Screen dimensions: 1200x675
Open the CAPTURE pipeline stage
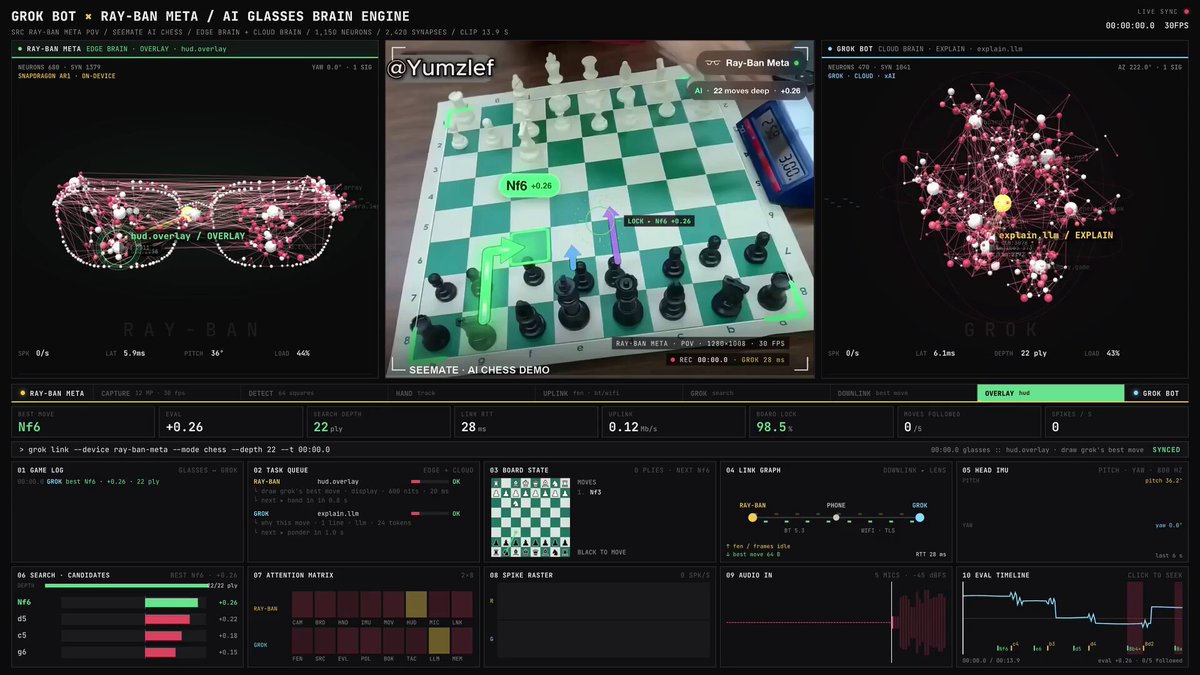click(x=165, y=393)
